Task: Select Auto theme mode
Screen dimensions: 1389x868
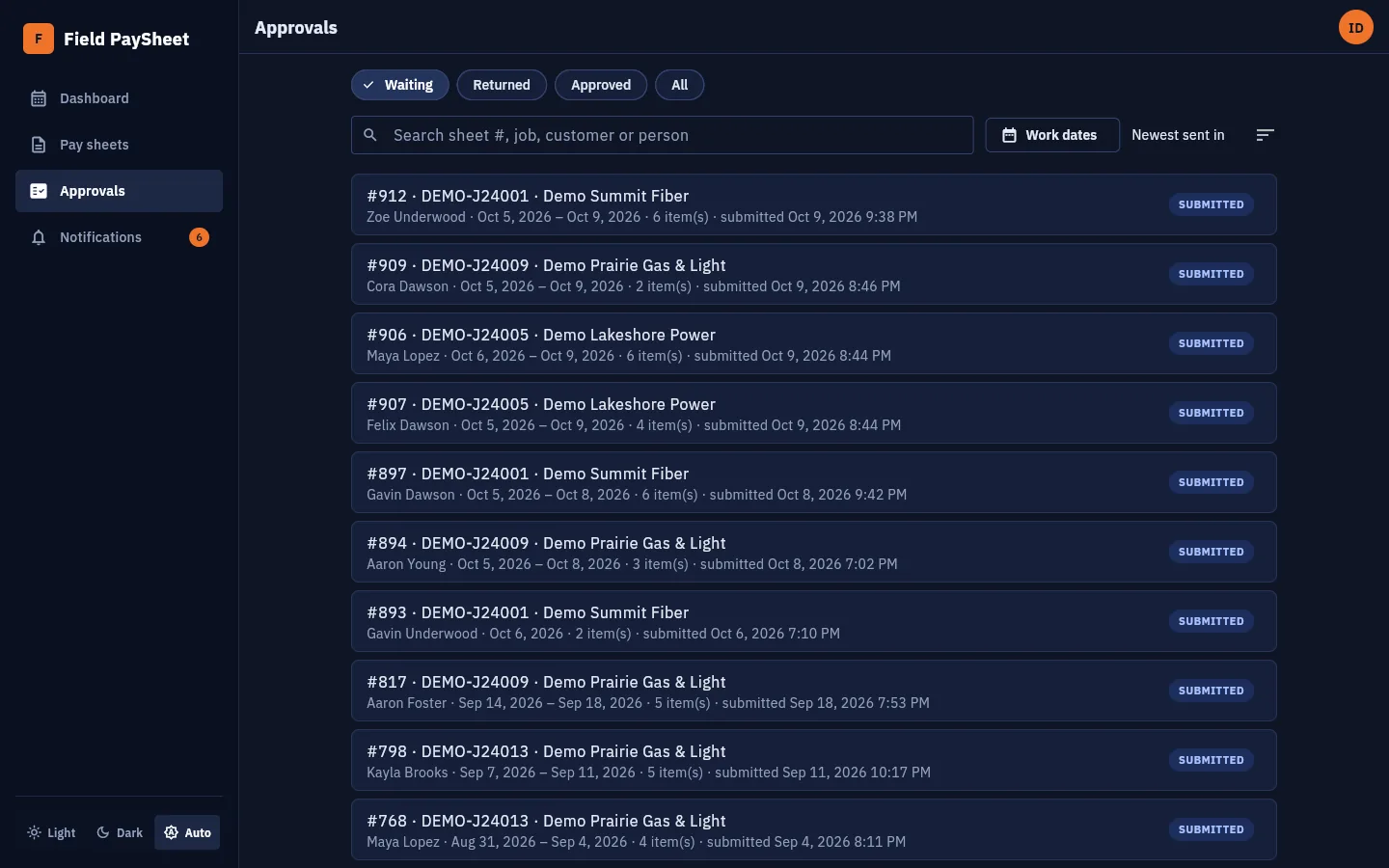Action: [187, 832]
